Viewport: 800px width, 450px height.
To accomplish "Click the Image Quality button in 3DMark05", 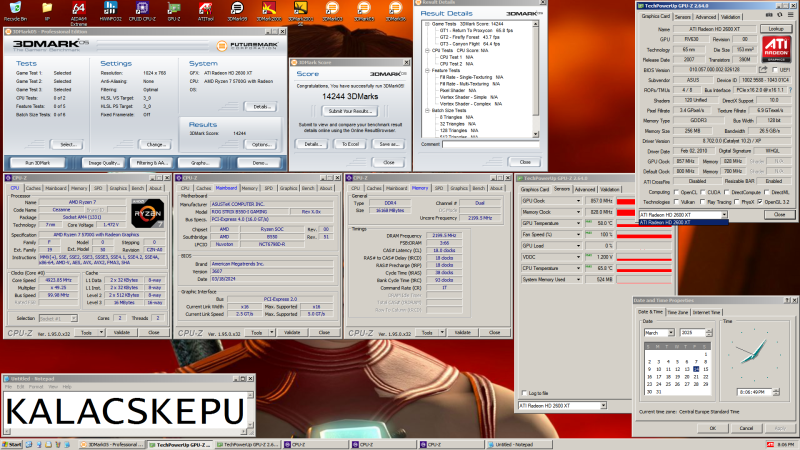I will [104, 163].
